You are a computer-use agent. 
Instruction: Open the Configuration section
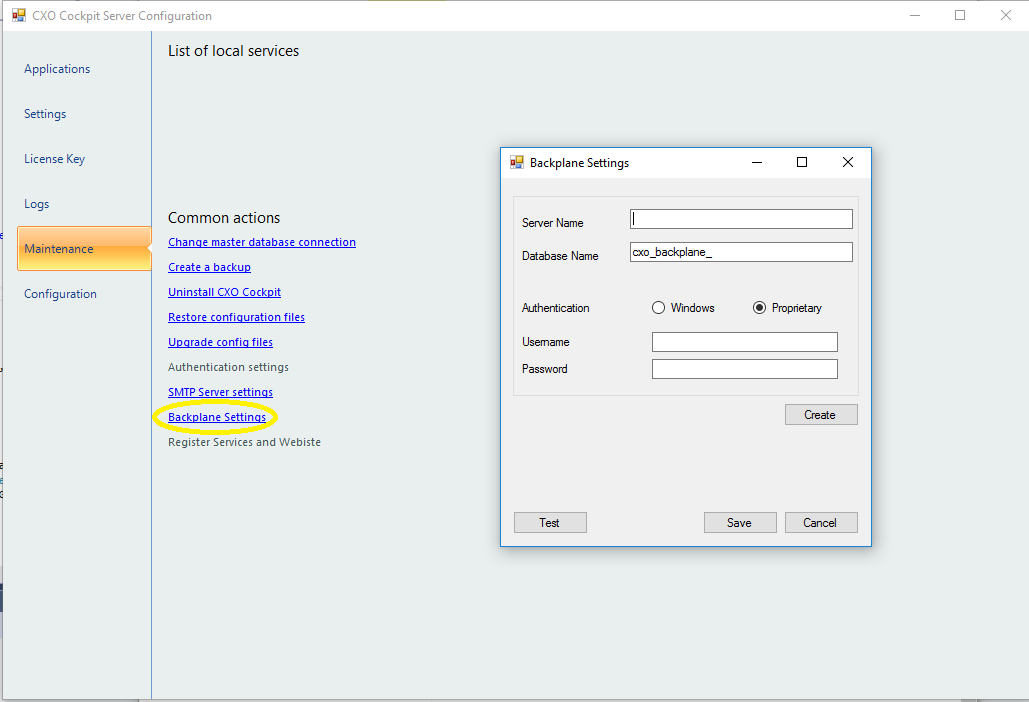pyautogui.click(x=60, y=294)
